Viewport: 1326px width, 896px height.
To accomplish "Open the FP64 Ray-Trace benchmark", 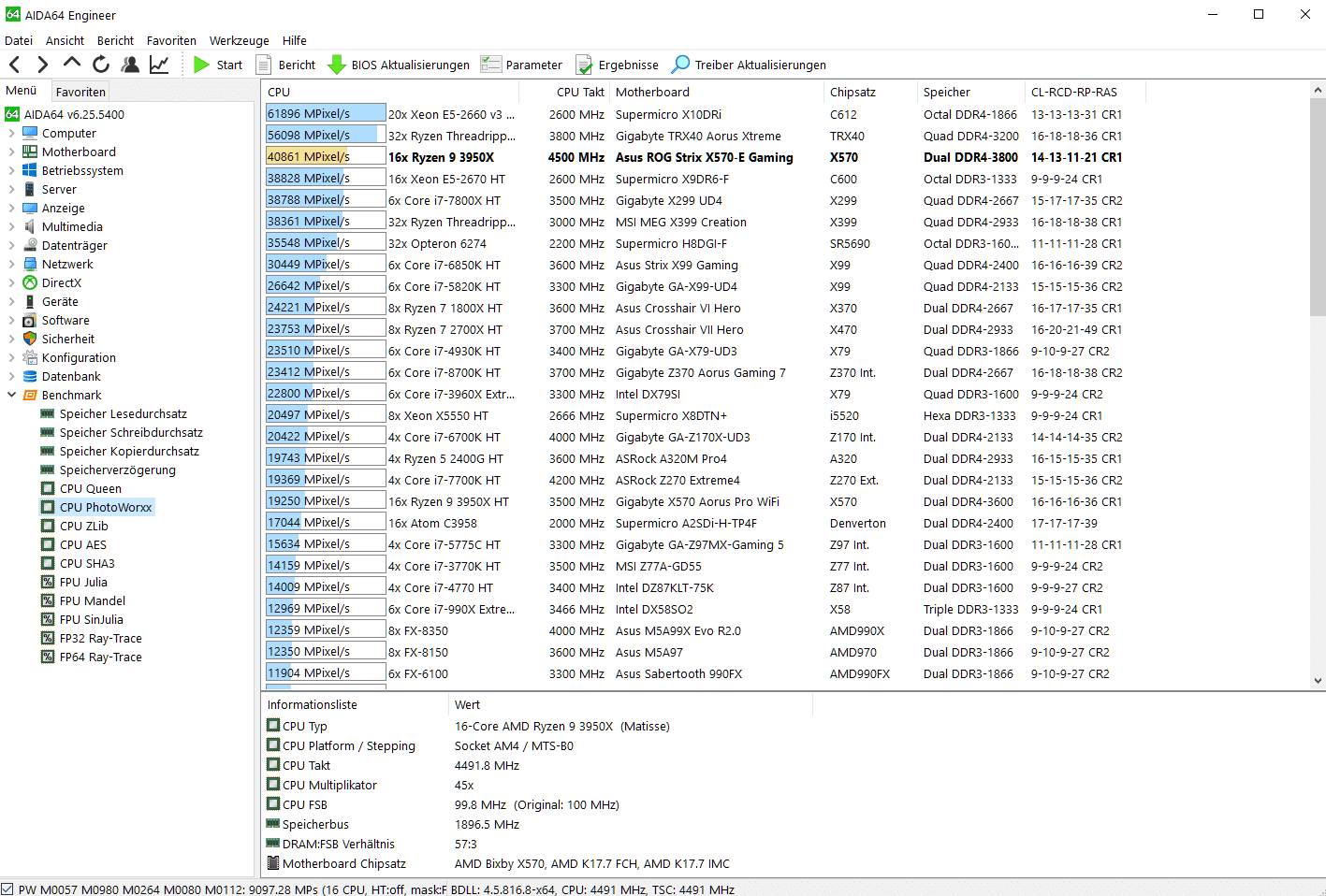I will (x=92, y=657).
